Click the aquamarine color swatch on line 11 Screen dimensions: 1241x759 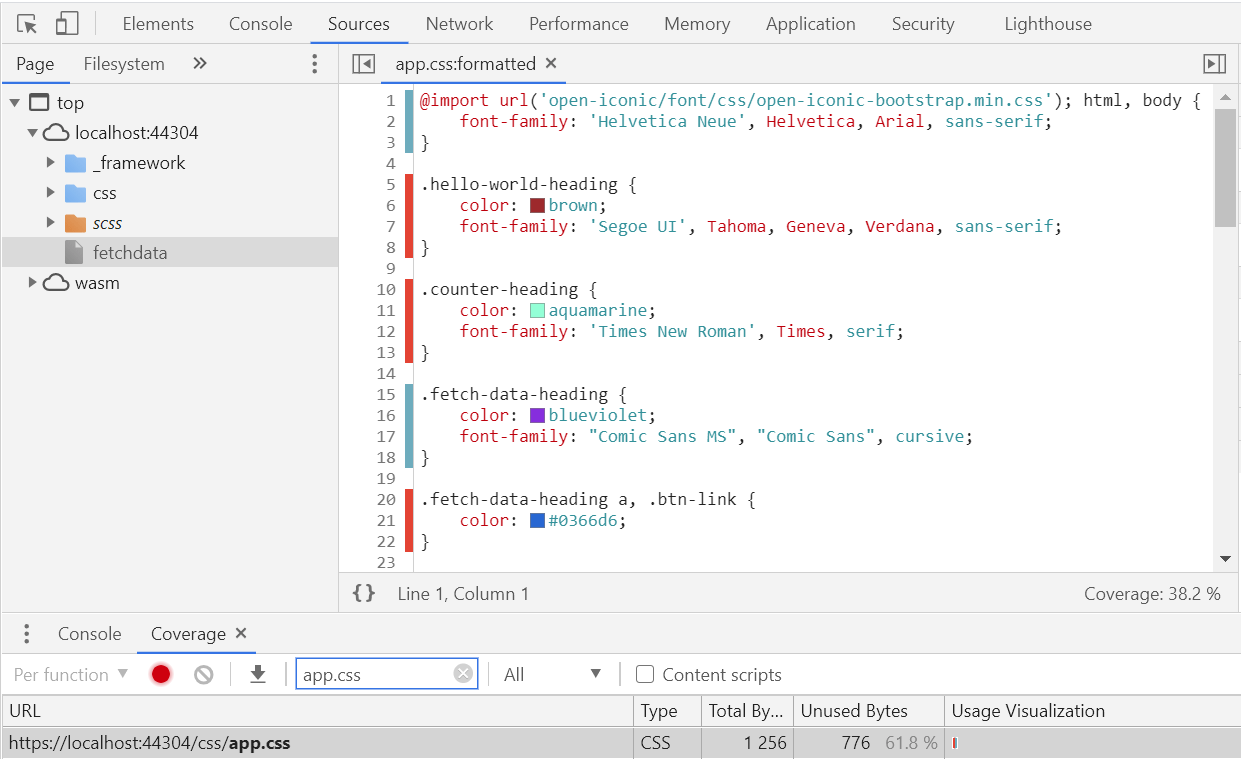coord(536,310)
